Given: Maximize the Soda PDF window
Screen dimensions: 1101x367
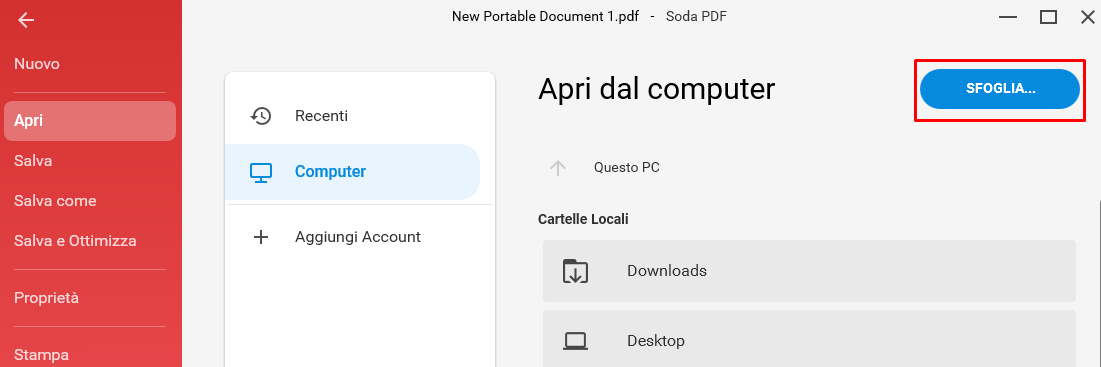Looking at the screenshot, I should pyautogui.click(x=1048, y=17).
